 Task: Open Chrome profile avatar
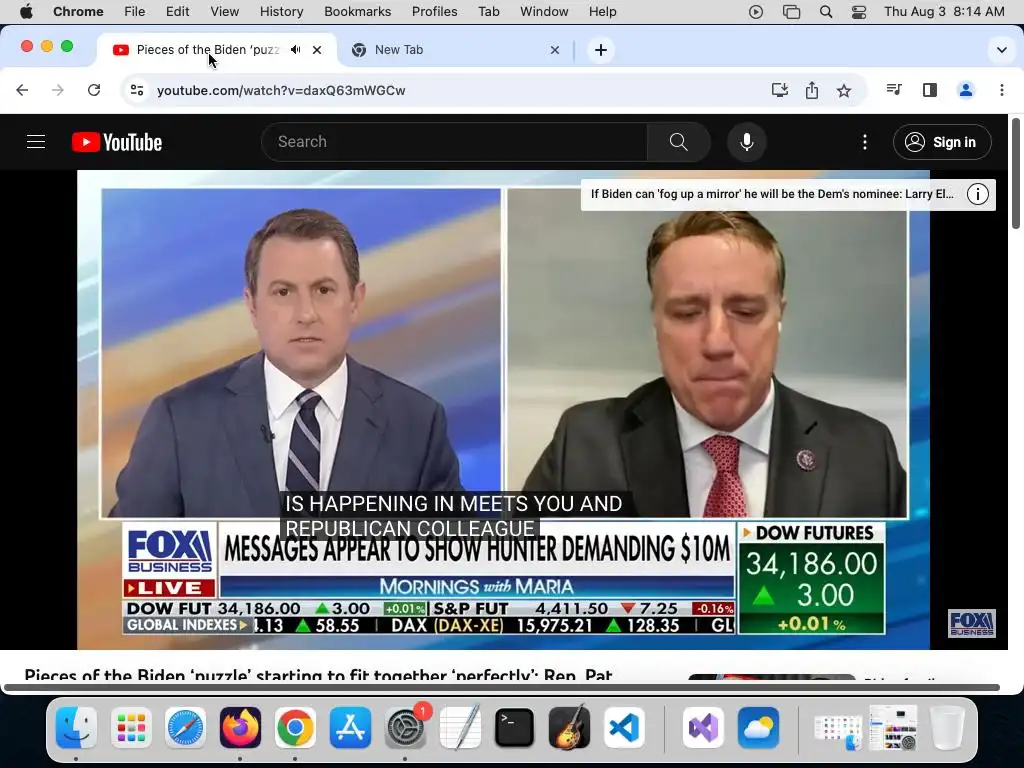pyautogui.click(x=966, y=90)
